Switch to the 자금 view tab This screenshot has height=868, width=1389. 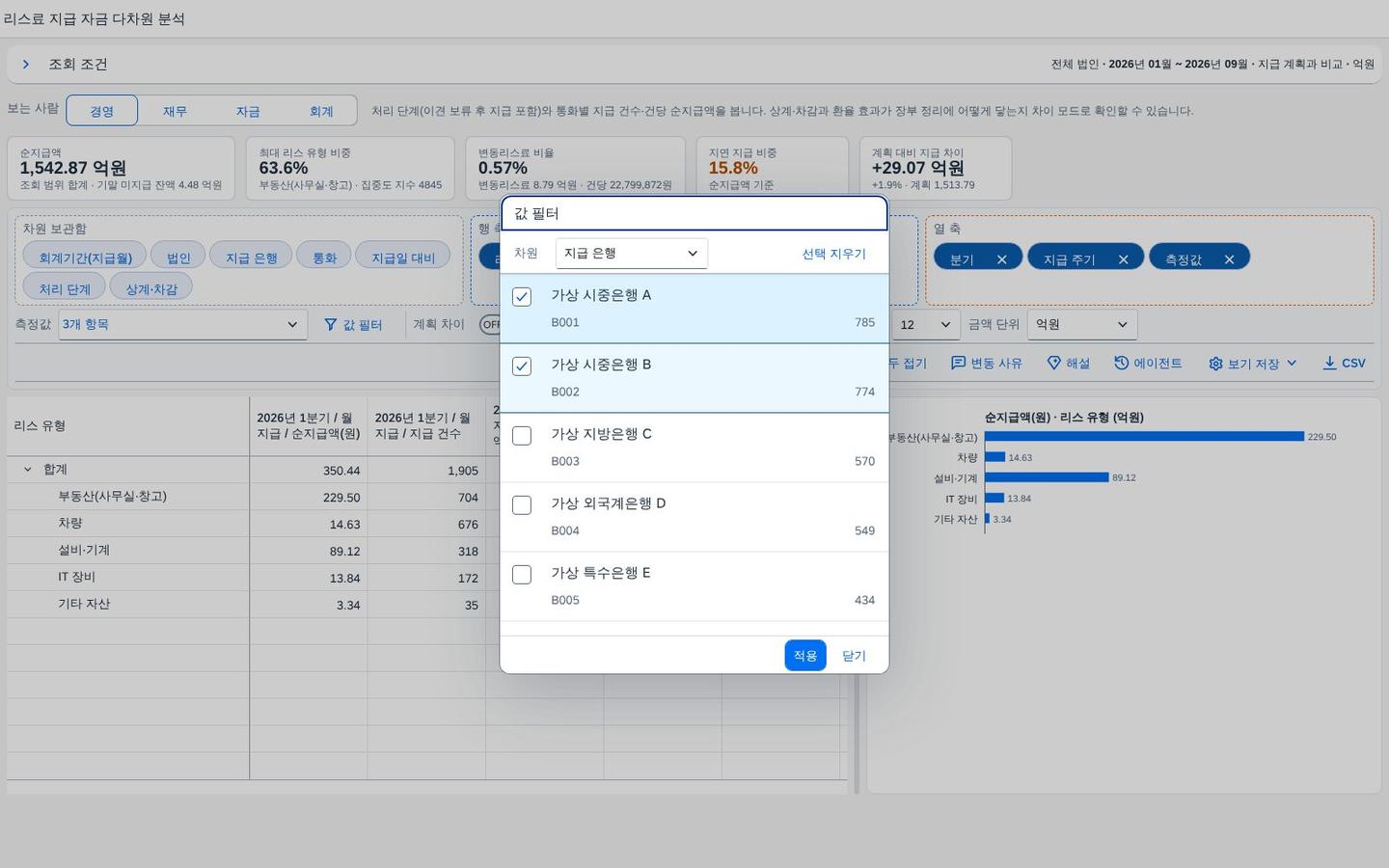(248, 111)
